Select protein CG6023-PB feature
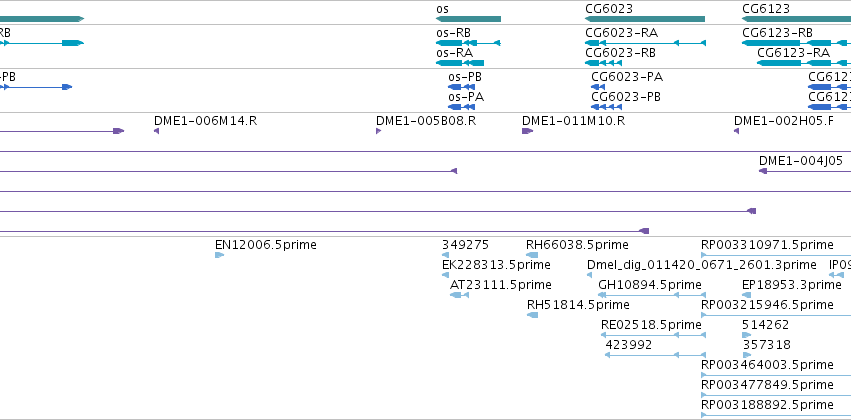This screenshot has width=851, height=420. point(606,107)
